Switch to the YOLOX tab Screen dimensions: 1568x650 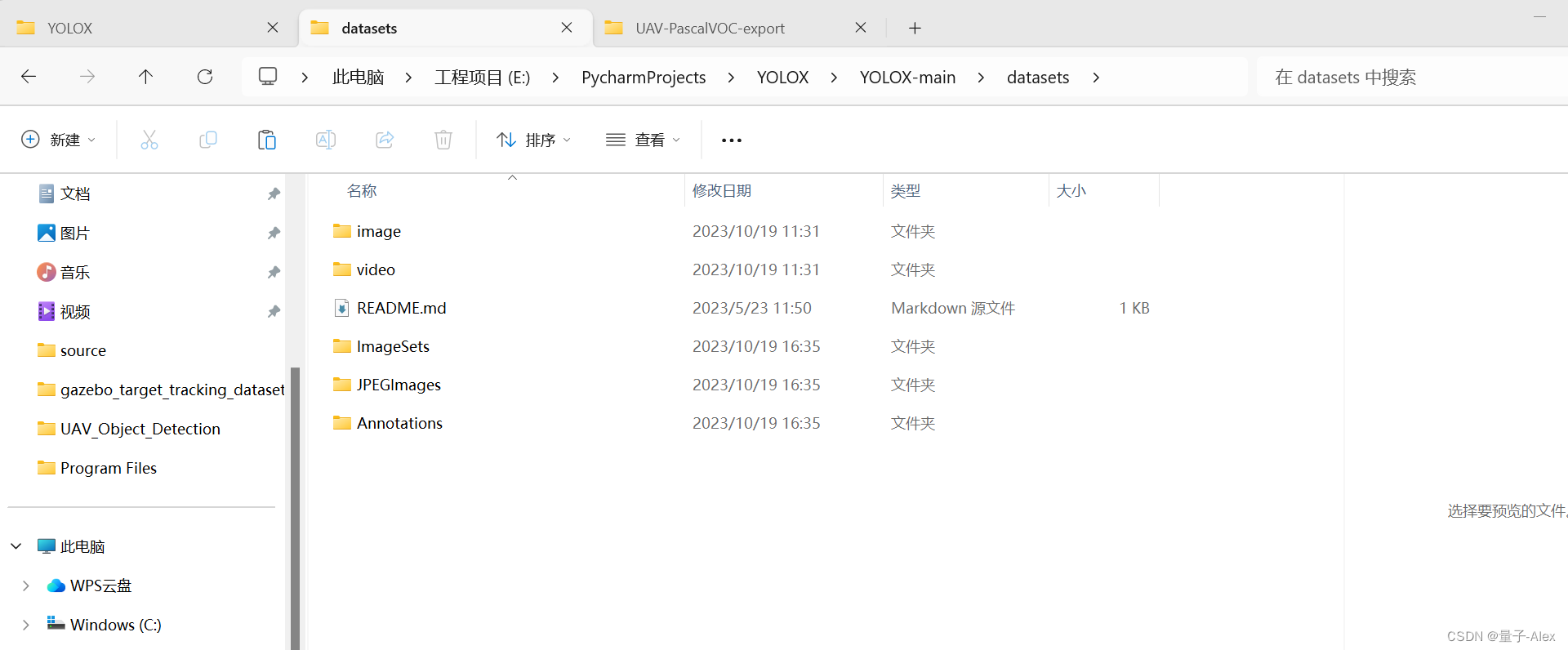[149, 28]
